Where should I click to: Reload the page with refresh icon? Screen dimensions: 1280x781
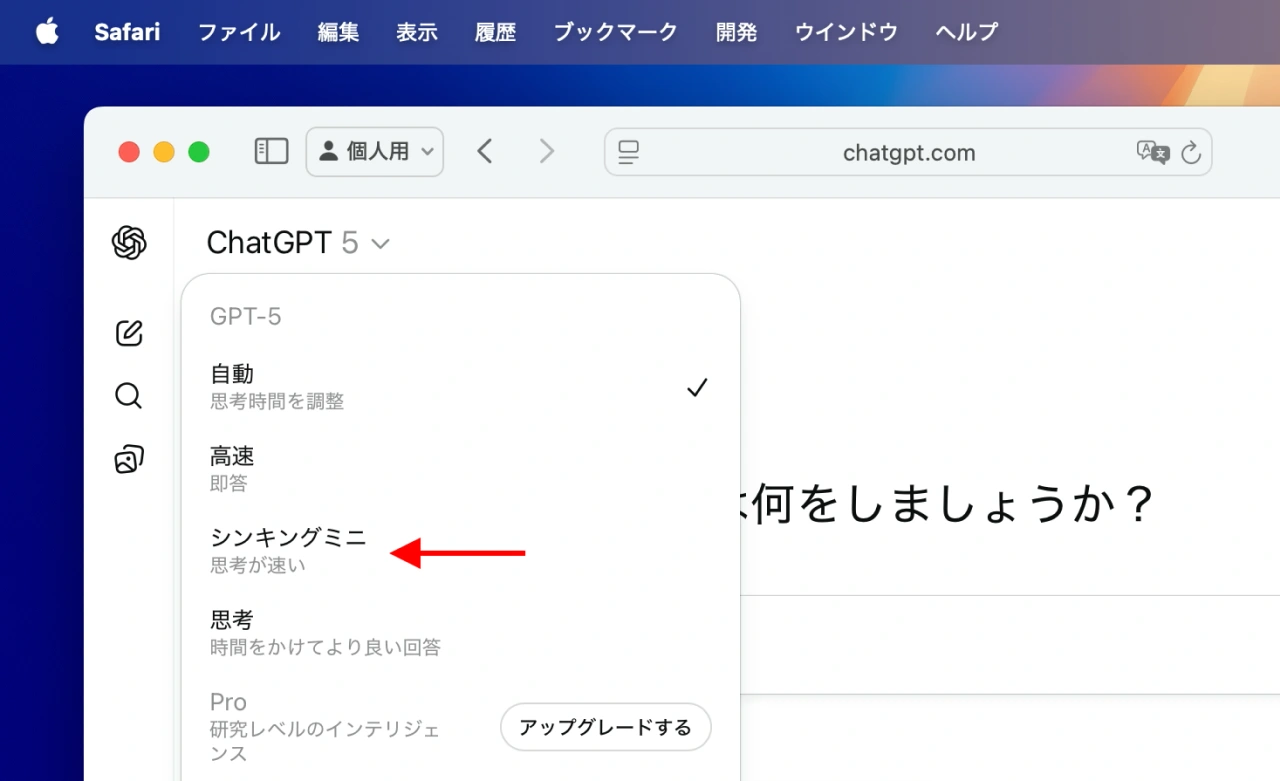coord(1190,153)
